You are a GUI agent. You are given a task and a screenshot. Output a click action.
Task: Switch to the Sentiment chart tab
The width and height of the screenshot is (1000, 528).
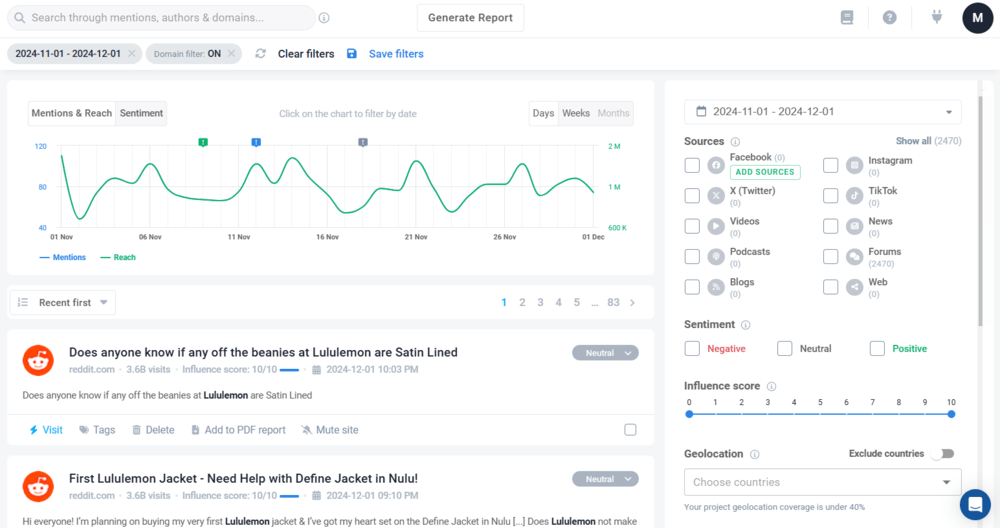pyautogui.click(x=141, y=113)
